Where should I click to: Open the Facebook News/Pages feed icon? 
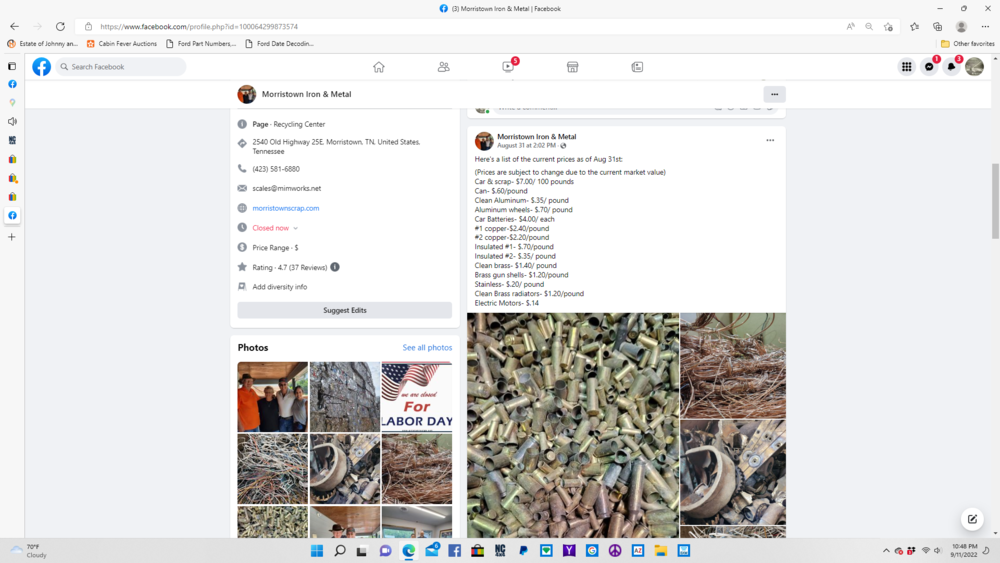[x=637, y=67]
